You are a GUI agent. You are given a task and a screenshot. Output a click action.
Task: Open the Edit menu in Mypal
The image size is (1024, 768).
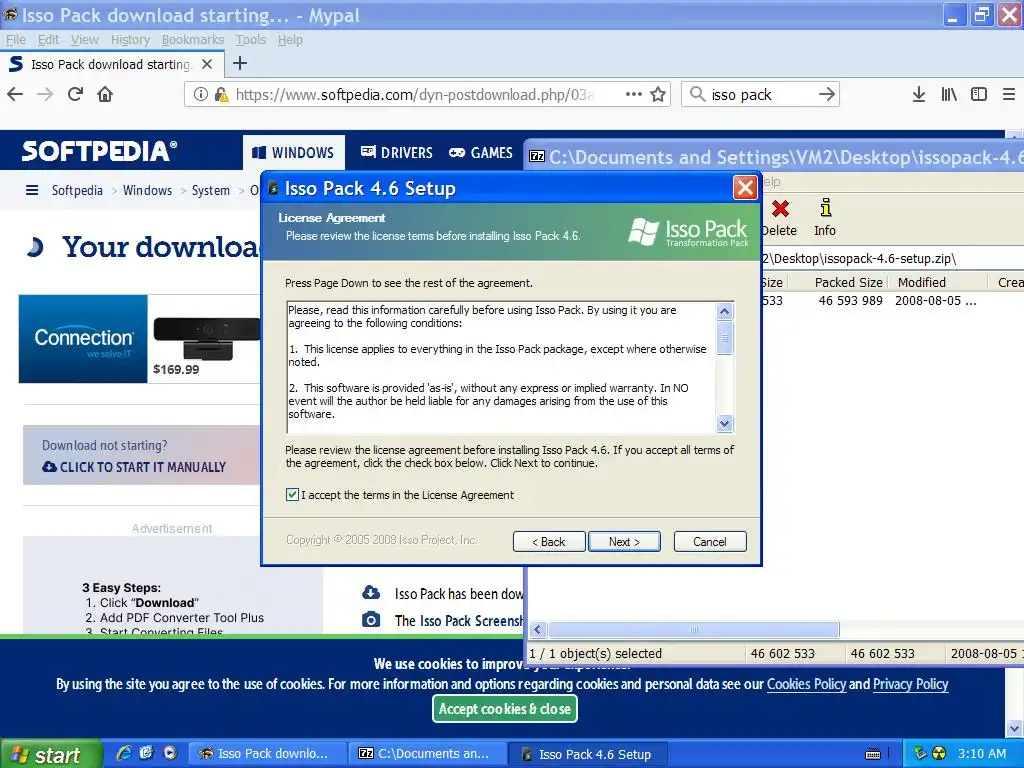(48, 40)
